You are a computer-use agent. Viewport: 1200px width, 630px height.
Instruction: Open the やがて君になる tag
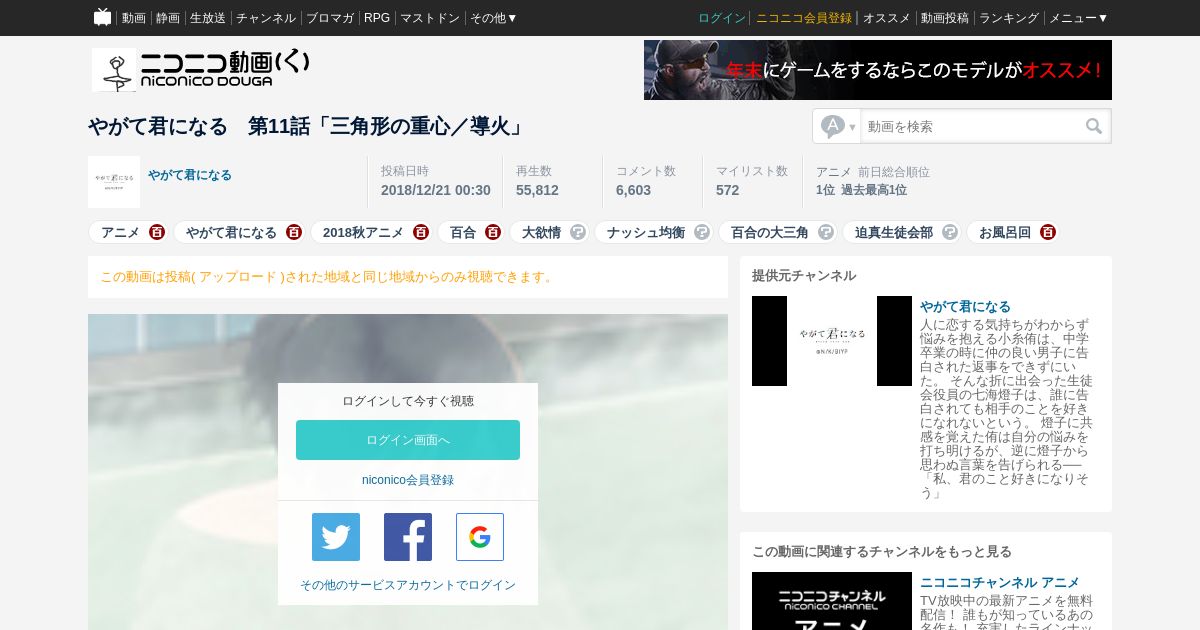[x=231, y=232]
